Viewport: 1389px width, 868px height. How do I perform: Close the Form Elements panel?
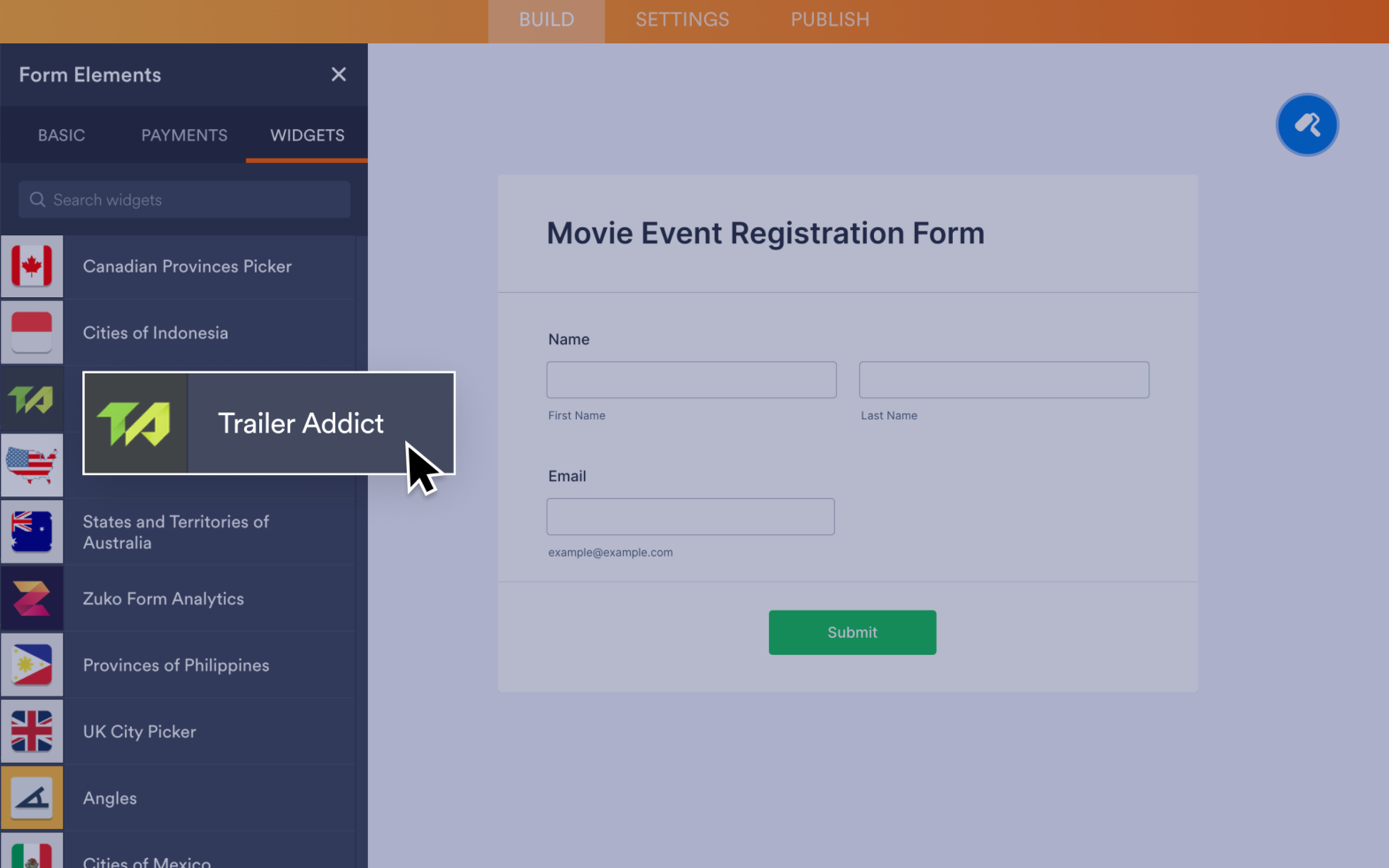click(338, 74)
